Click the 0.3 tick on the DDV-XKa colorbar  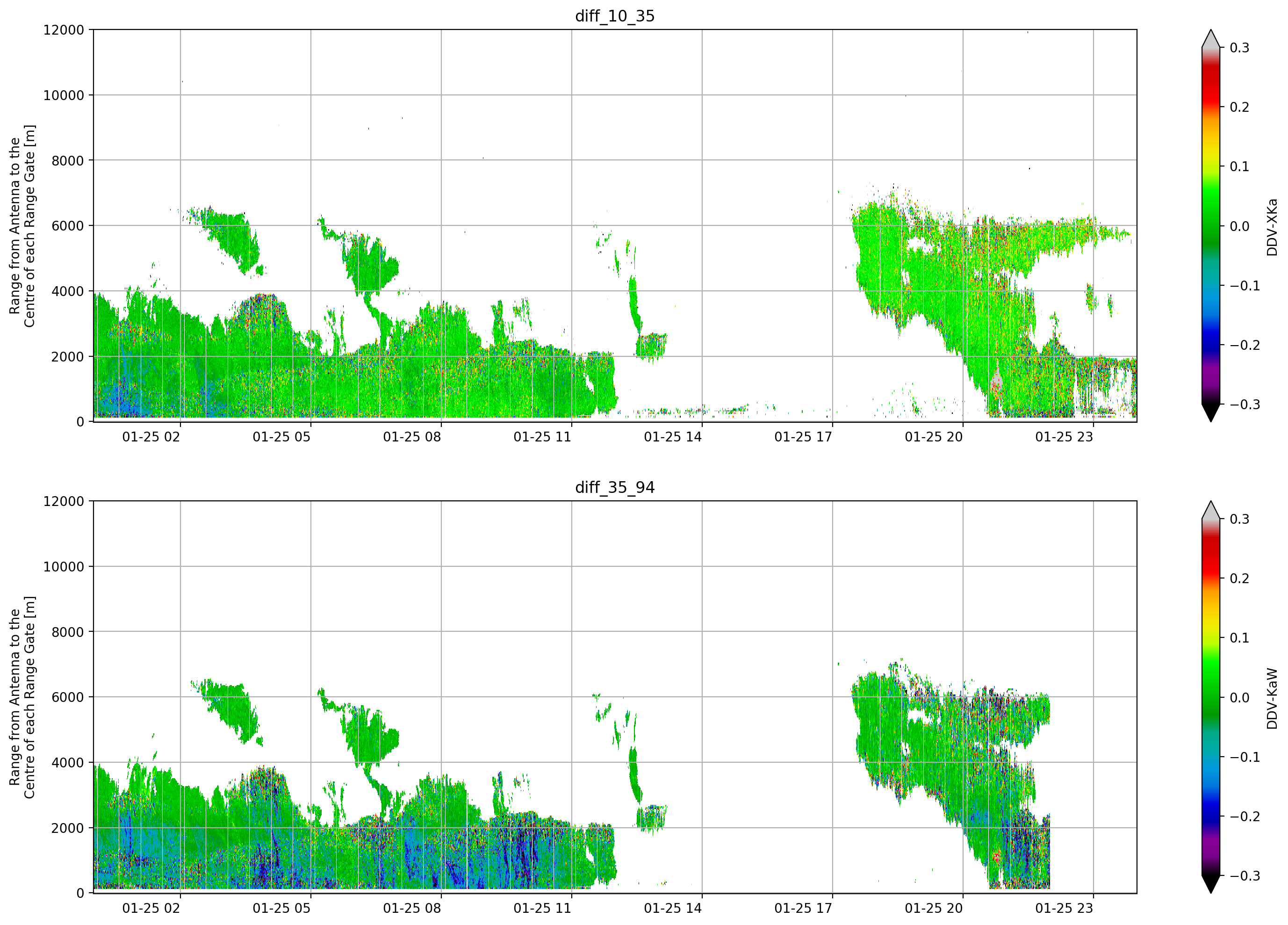(1240, 48)
